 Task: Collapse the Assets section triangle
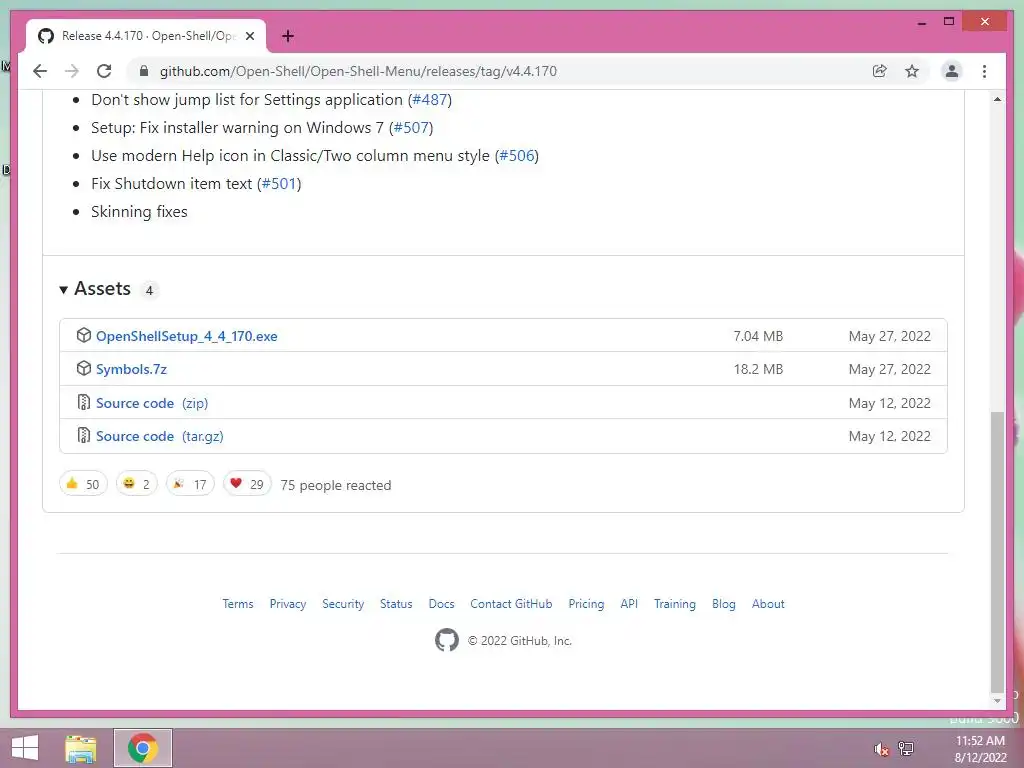pos(63,289)
